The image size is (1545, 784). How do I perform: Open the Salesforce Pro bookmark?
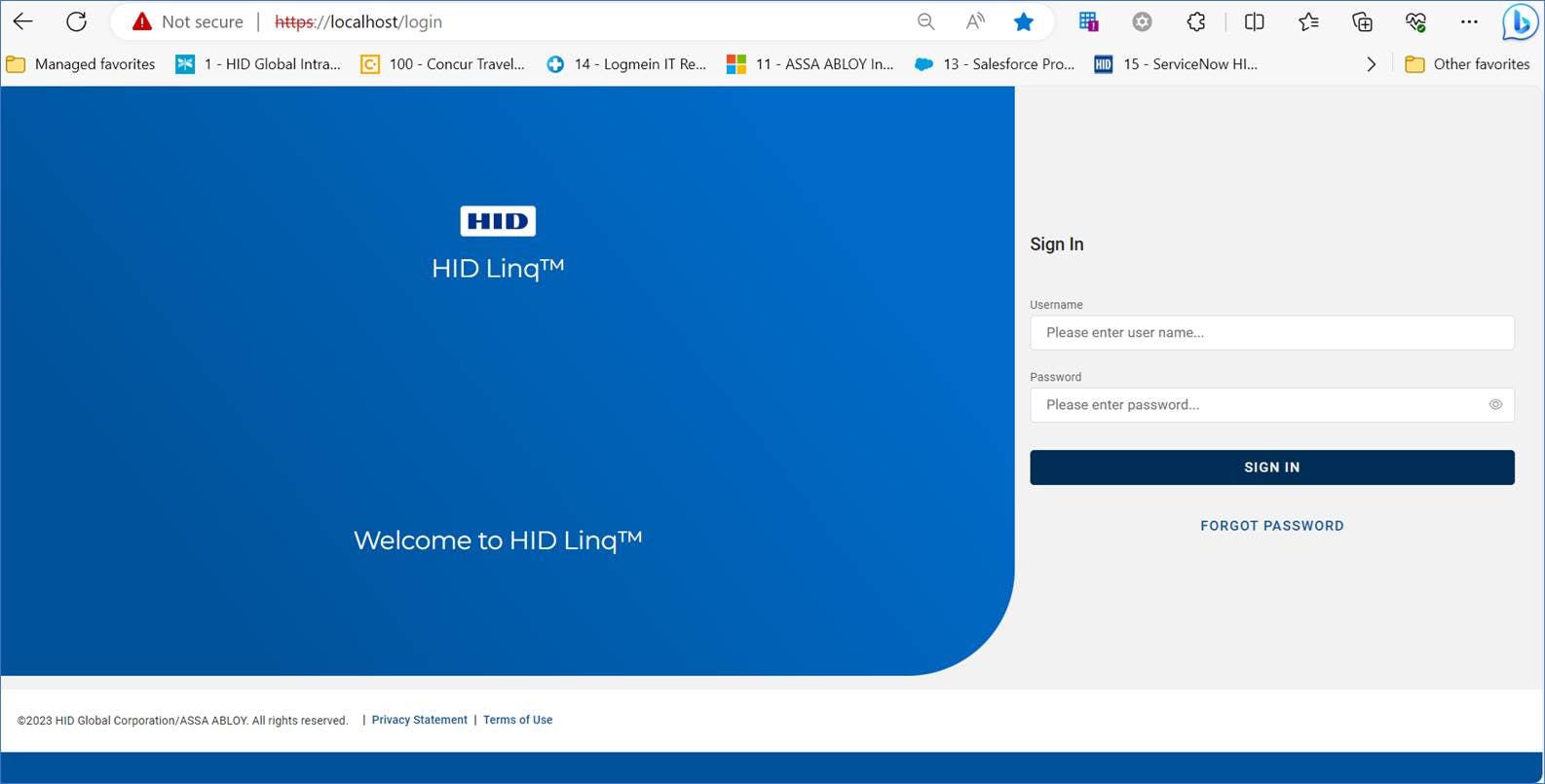(995, 64)
